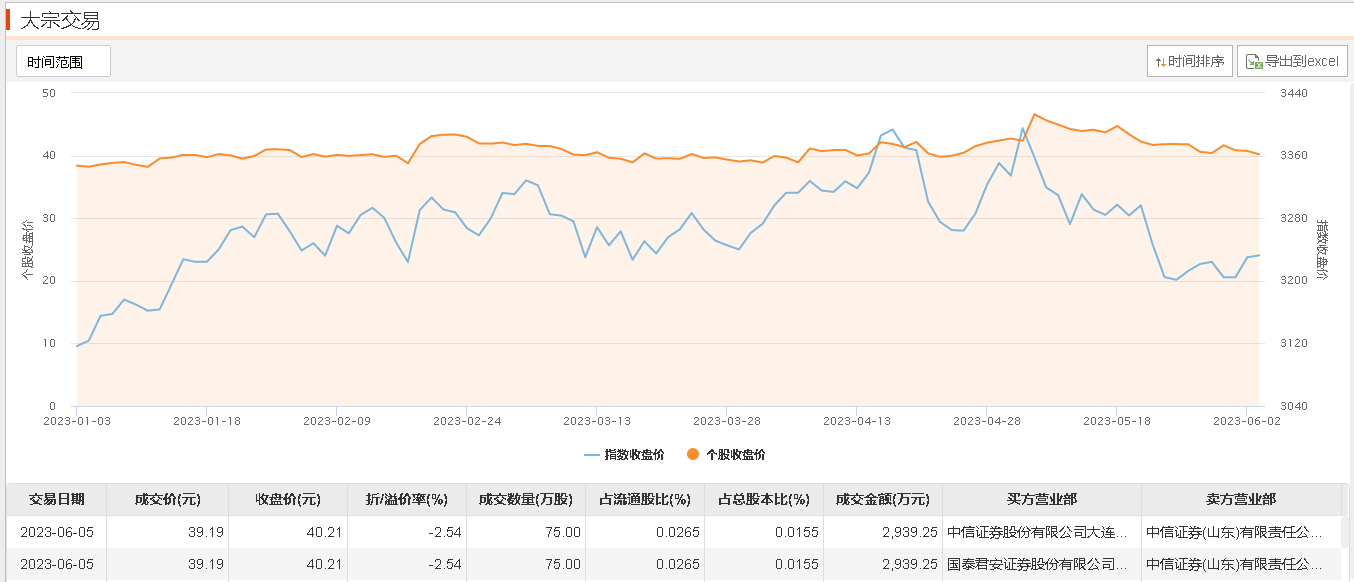The height and width of the screenshot is (582, 1354).
Task: Click the 折/溢价率(%) column header
Action: tap(406, 499)
